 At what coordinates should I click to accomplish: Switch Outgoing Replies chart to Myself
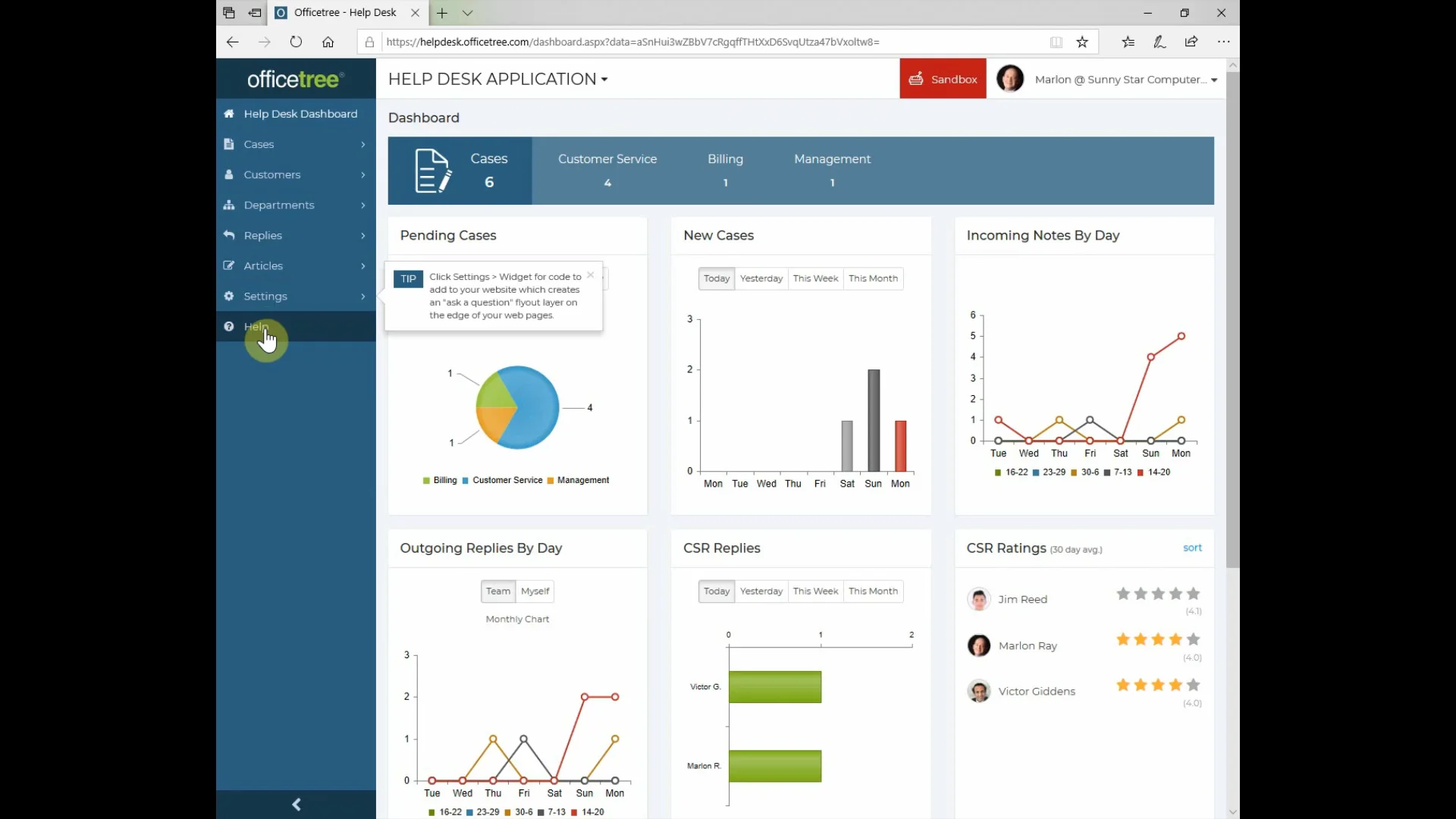coord(535,591)
